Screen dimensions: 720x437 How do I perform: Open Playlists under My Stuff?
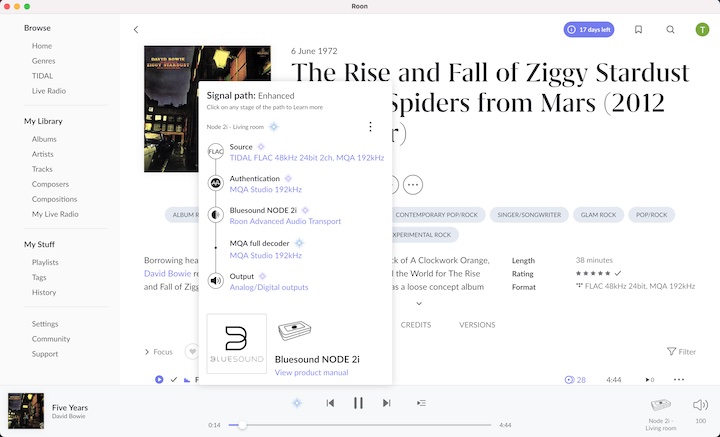45,263
